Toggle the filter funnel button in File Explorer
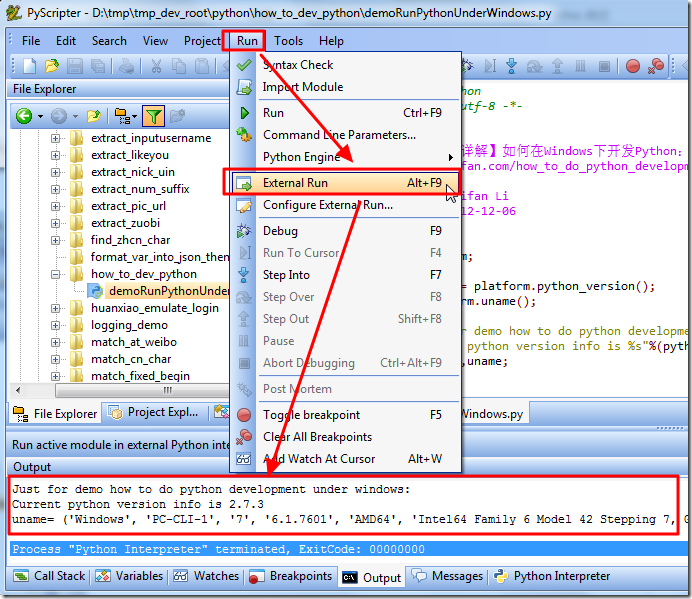 (153, 116)
